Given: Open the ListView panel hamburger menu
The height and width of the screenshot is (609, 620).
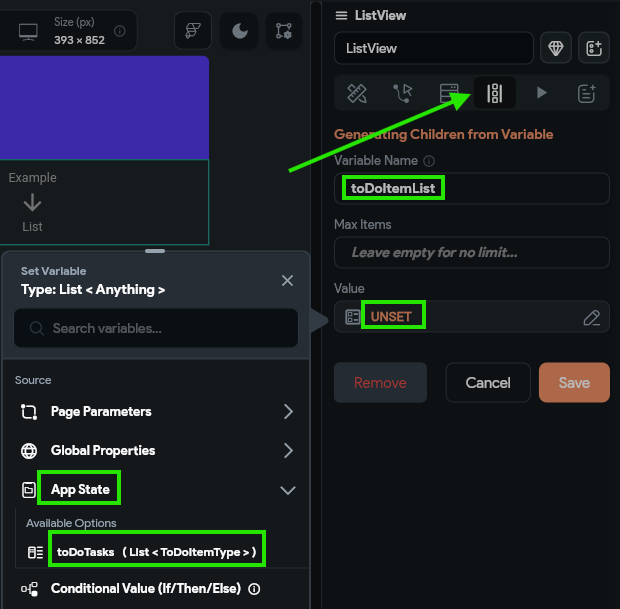Looking at the screenshot, I should click(341, 15).
